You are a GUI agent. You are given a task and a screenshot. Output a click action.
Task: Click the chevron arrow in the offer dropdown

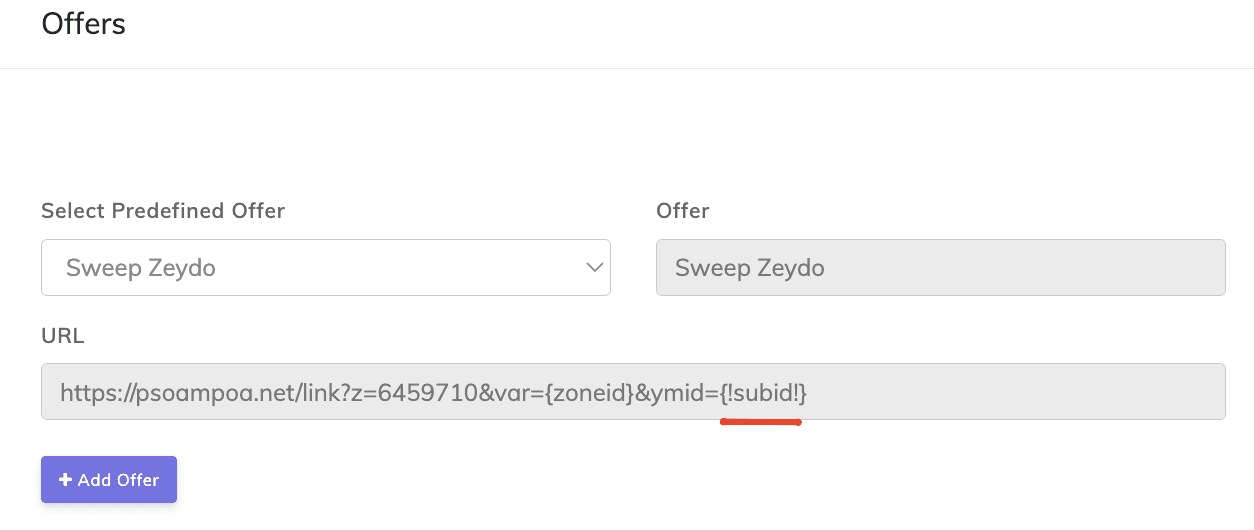[x=594, y=268]
